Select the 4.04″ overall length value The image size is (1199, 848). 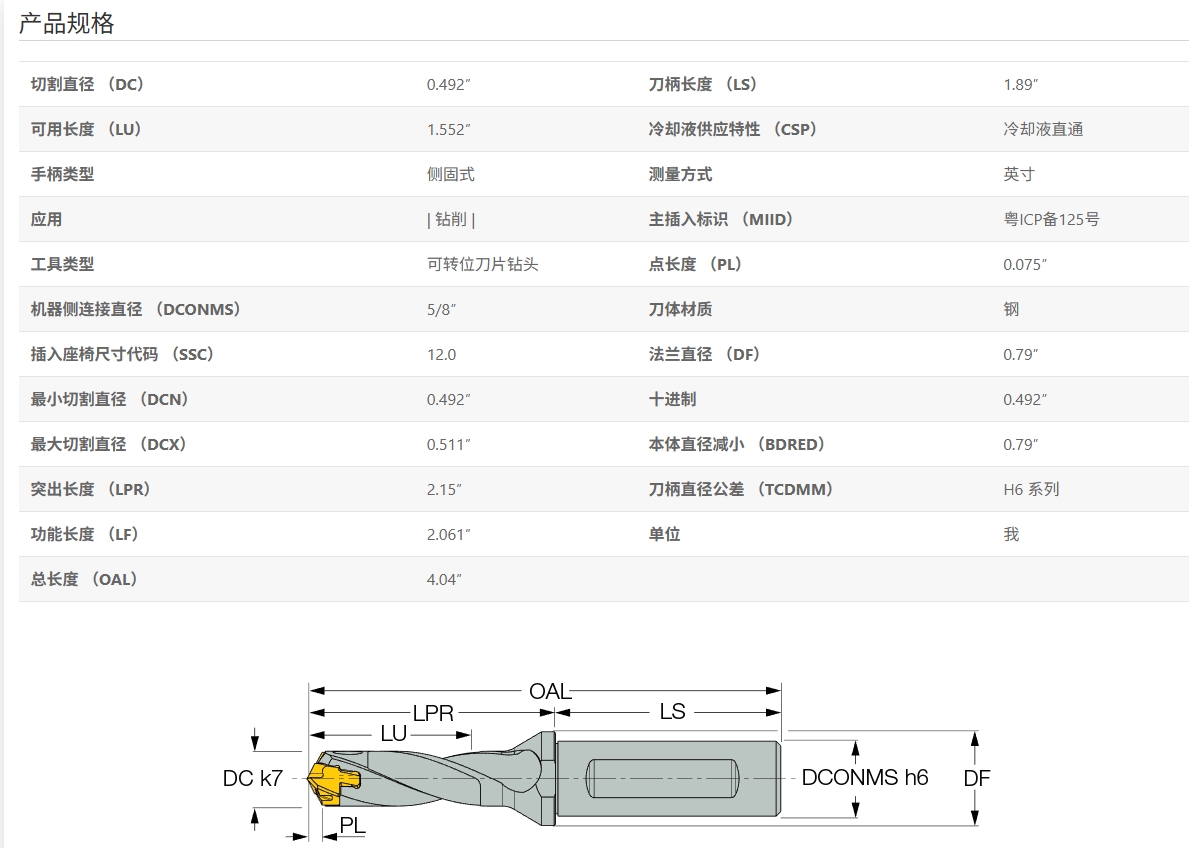(444, 580)
